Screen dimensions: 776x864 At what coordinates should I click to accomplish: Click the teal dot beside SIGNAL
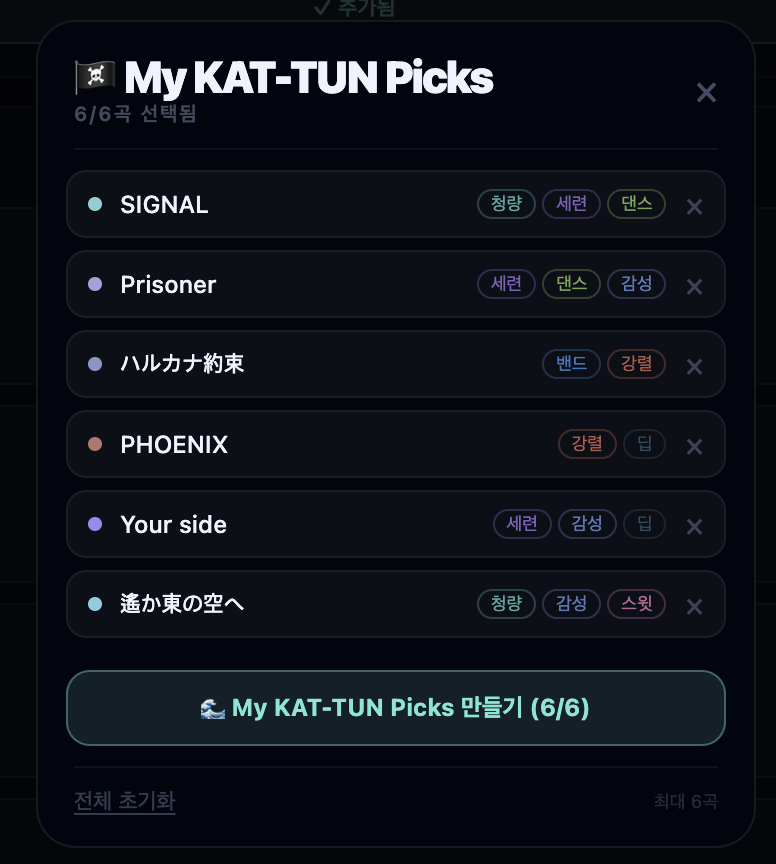pos(95,204)
